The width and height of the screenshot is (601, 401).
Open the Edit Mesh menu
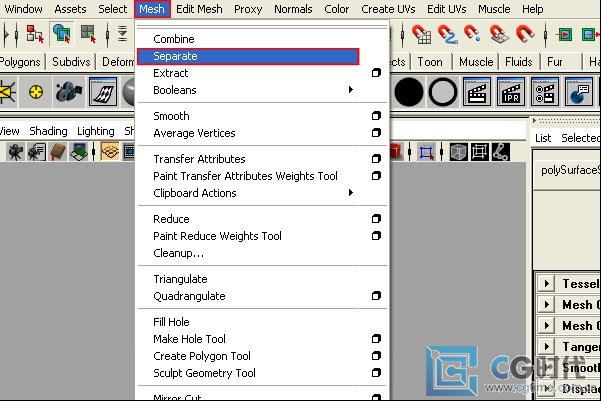click(199, 9)
